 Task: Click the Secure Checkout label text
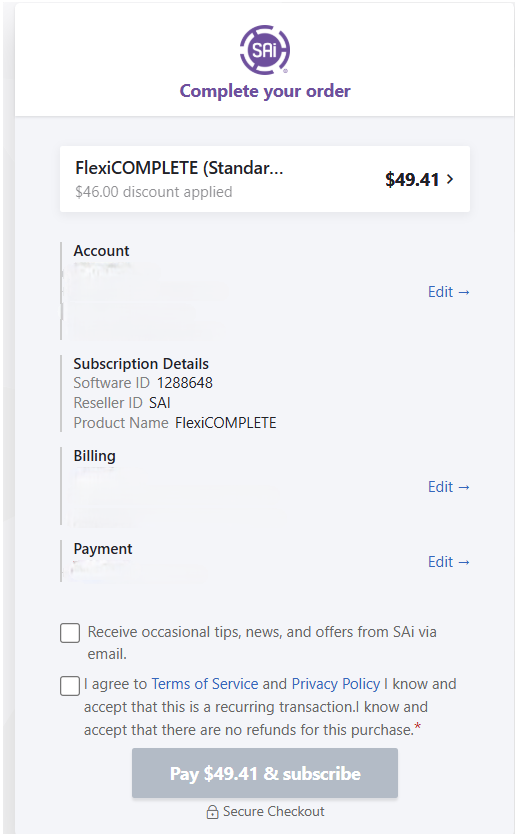(x=273, y=811)
